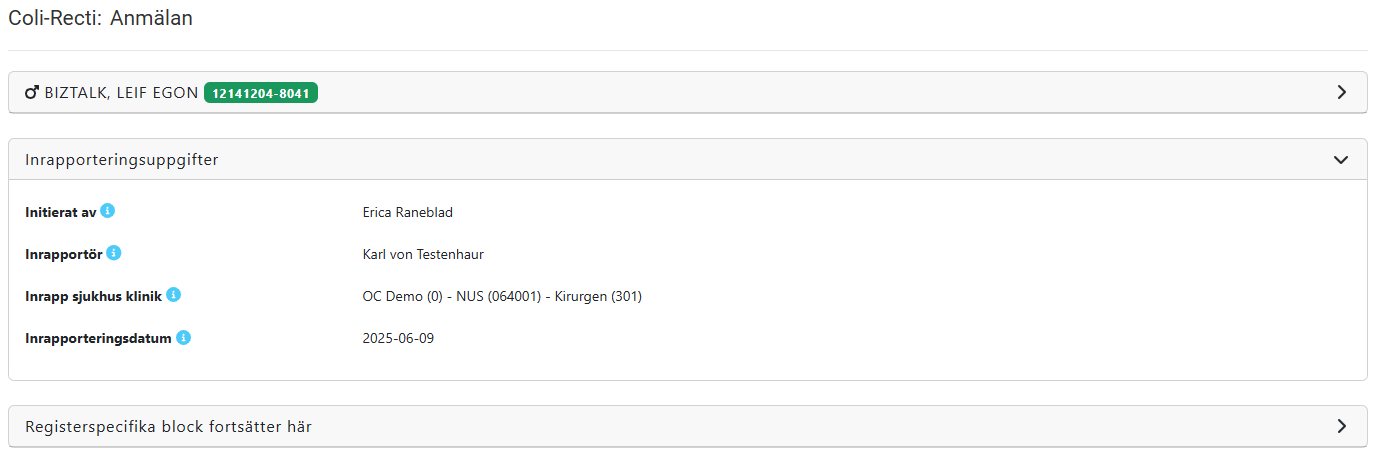
Task: Expand the patient panel via right chevron
Action: (x=1342, y=92)
